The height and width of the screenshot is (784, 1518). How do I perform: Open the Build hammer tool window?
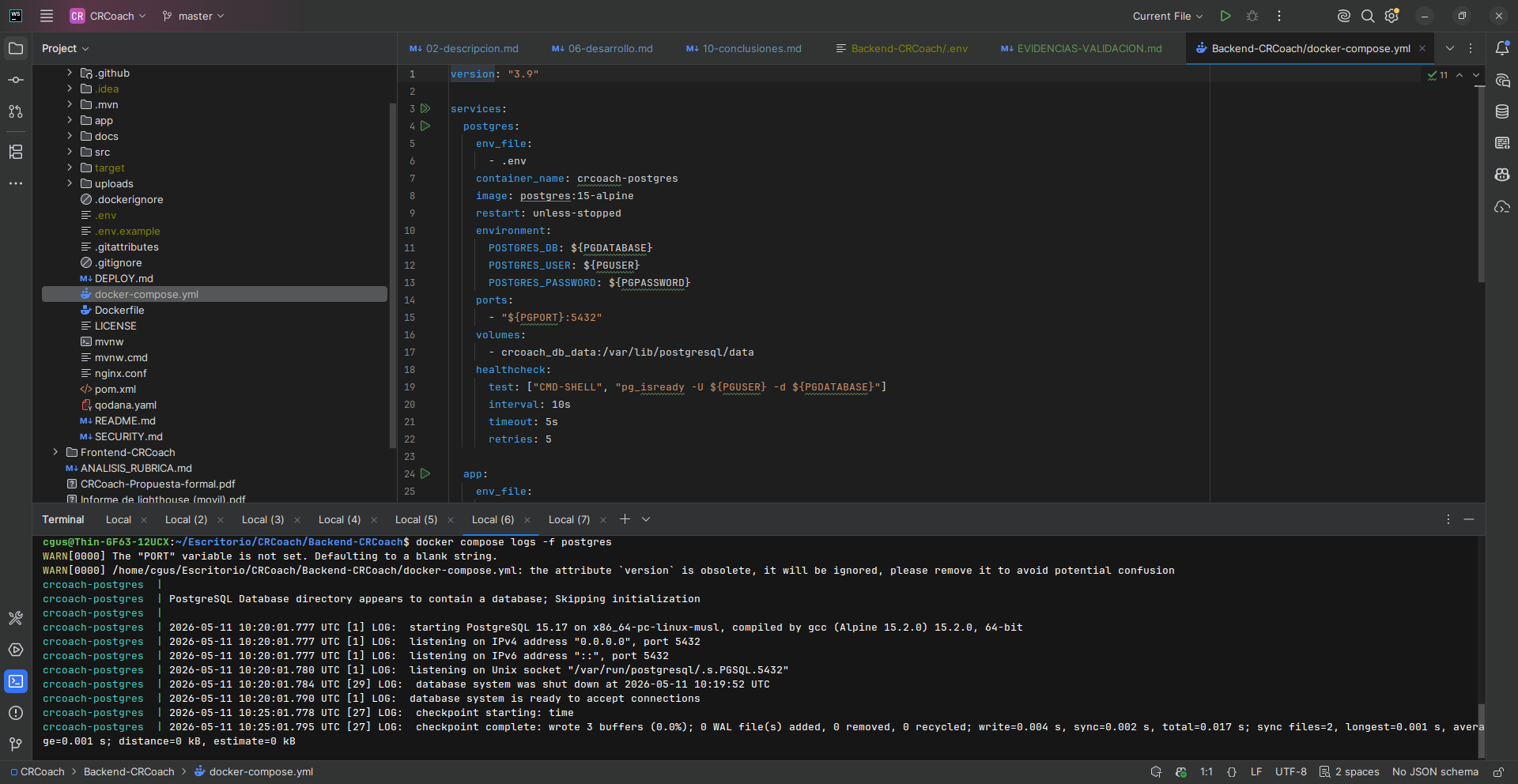tap(16, 618)
